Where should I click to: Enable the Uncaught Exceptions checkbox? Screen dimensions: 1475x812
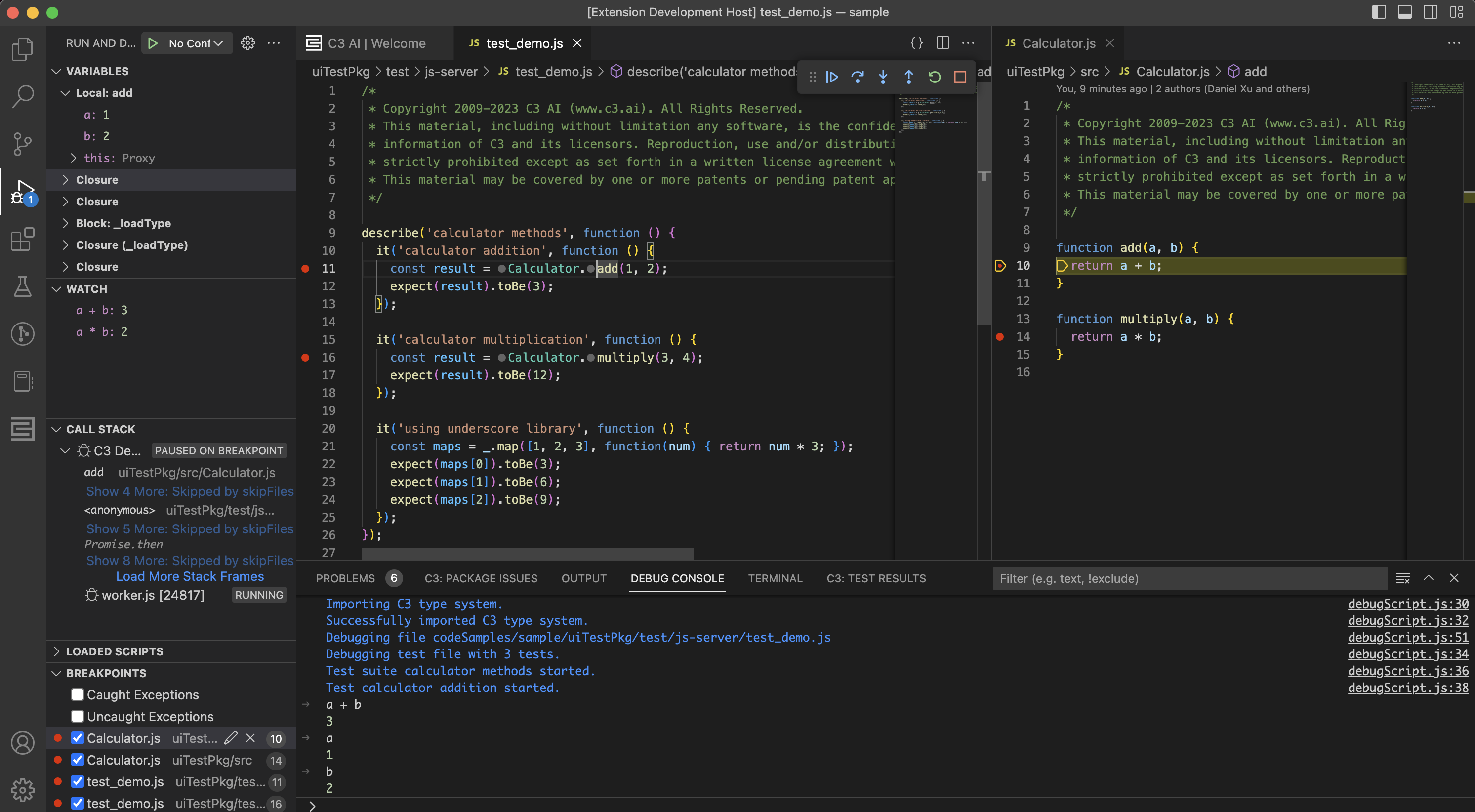click(x=77, y=716)
